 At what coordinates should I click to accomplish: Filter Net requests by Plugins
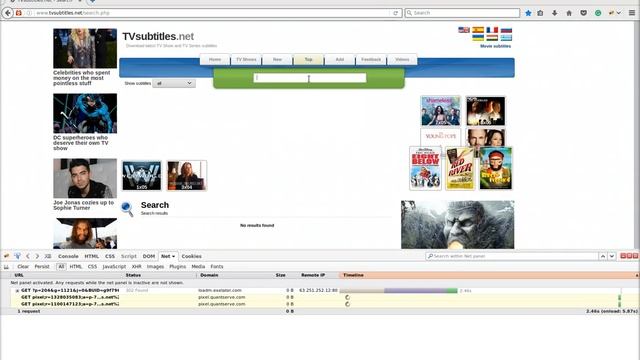point(178,267)
